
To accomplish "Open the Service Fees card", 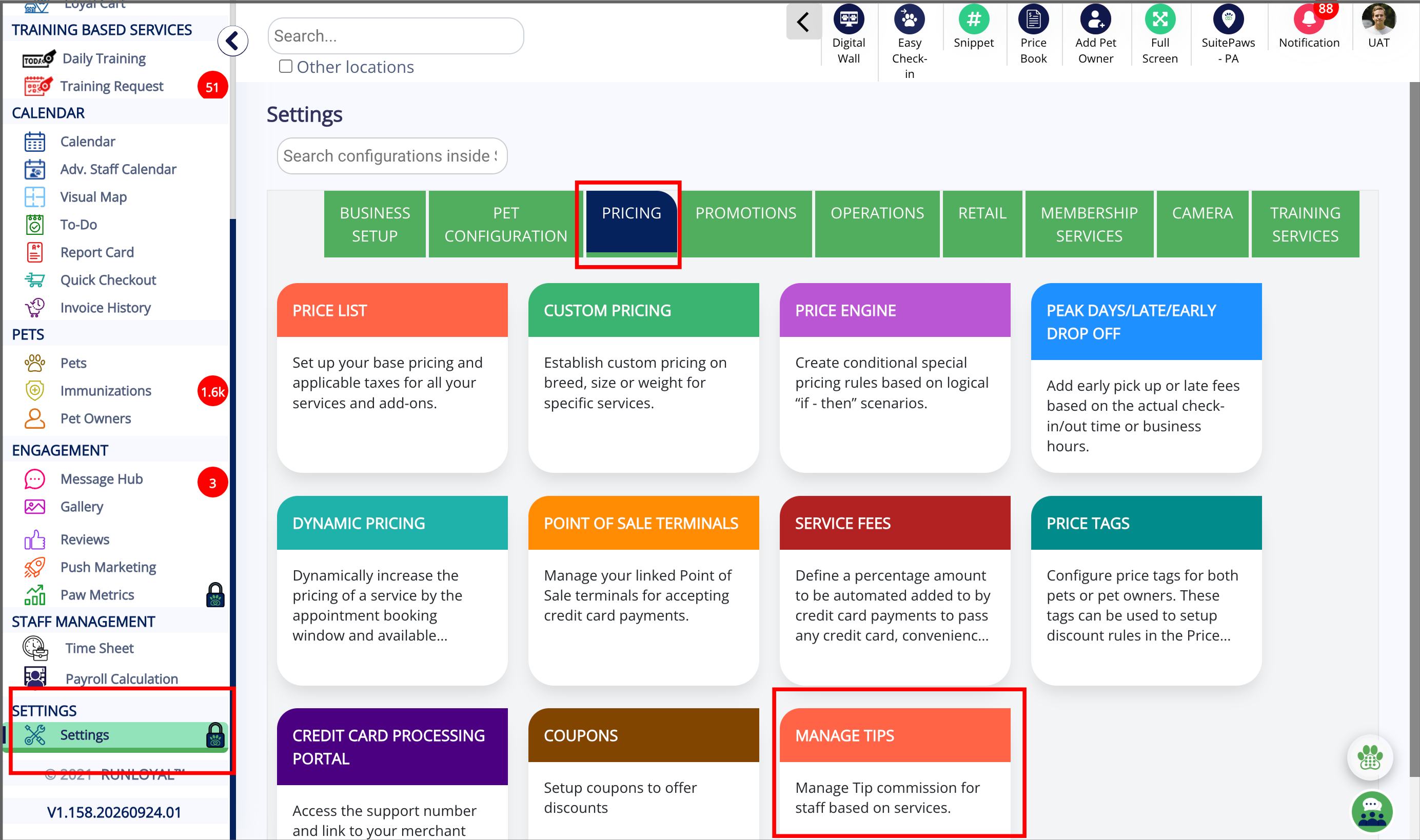I will click(x=895, y=590).
